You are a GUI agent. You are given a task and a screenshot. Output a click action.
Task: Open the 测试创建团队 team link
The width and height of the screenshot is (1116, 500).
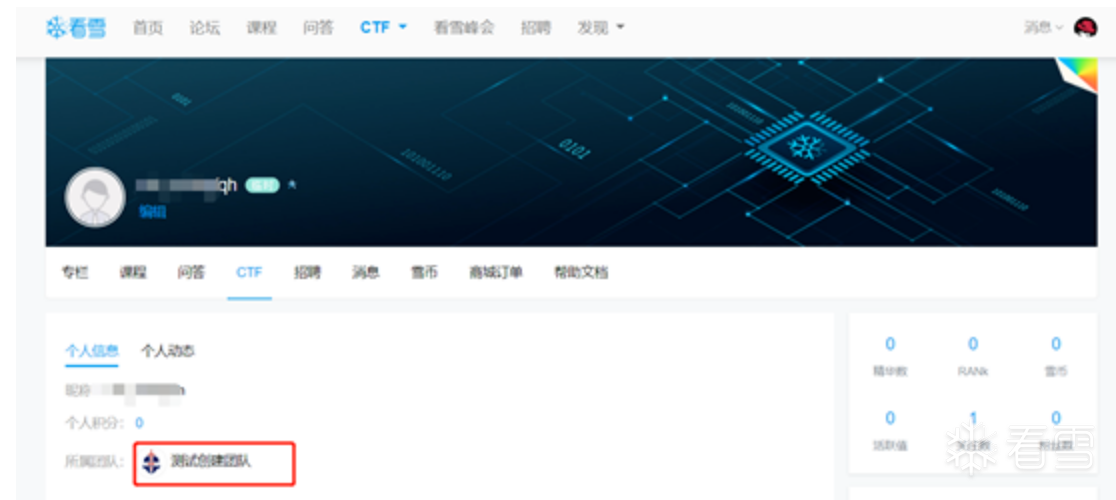[211, 461]
